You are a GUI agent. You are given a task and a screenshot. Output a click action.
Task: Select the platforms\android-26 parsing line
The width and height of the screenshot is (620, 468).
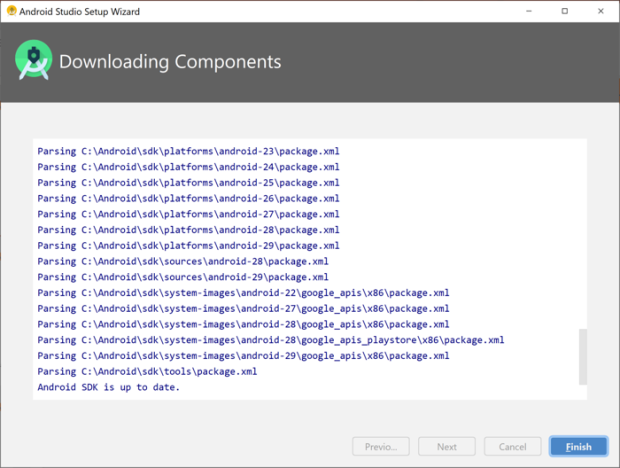[x=189, y=198]
